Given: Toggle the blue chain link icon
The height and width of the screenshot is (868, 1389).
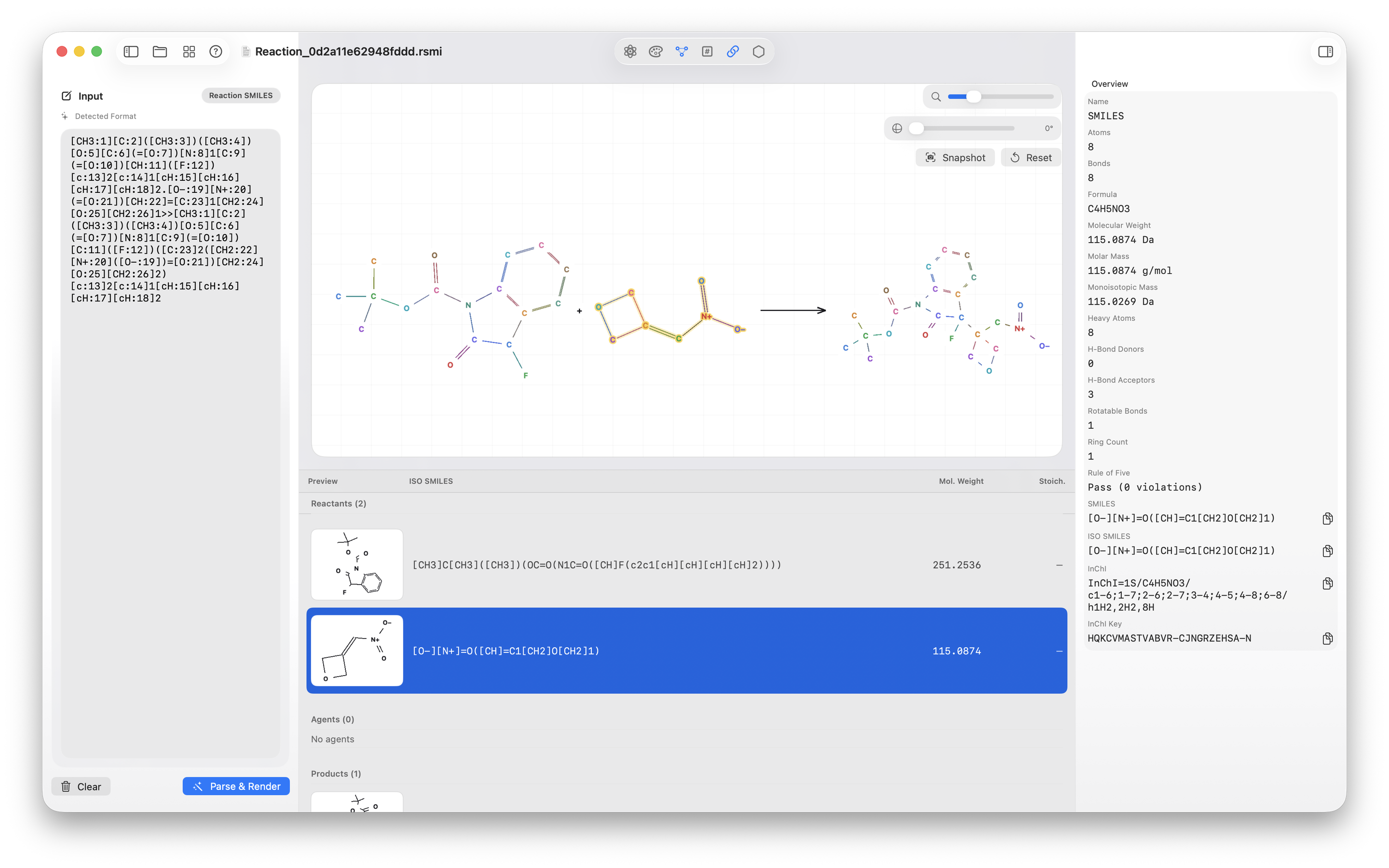Looking at the screenshot, I should point(733,52).
